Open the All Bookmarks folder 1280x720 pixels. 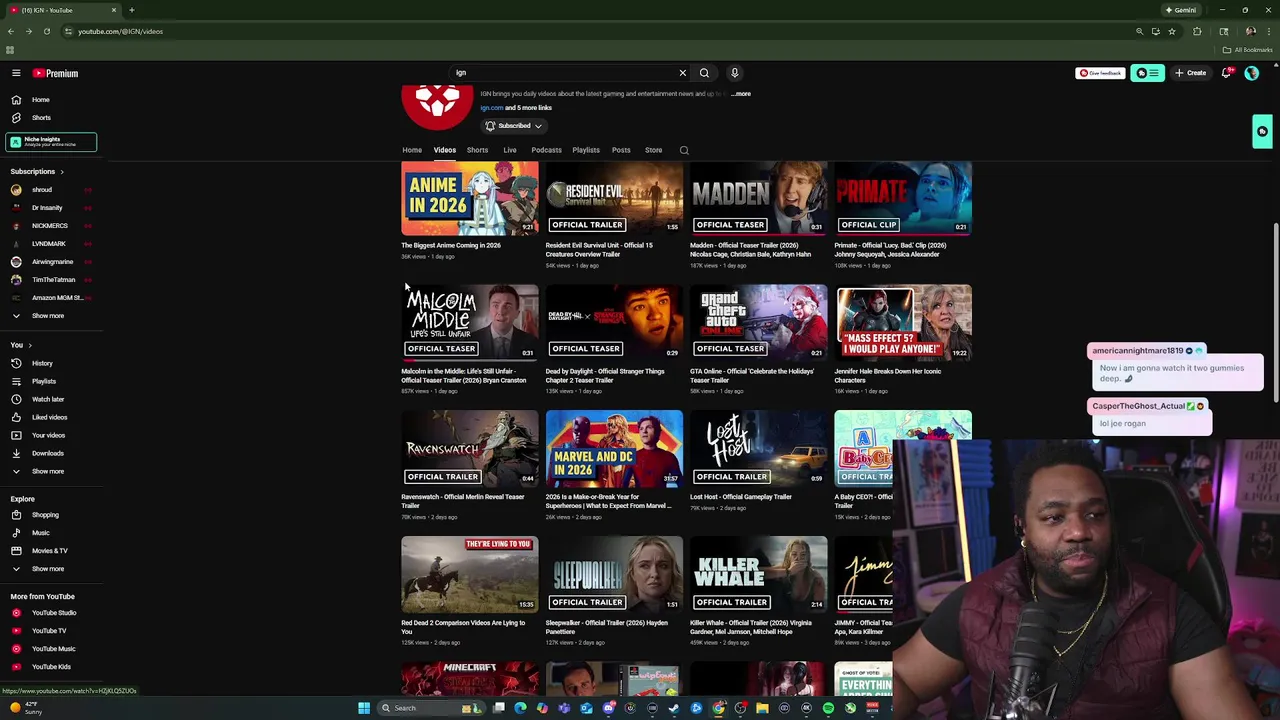1248,50
